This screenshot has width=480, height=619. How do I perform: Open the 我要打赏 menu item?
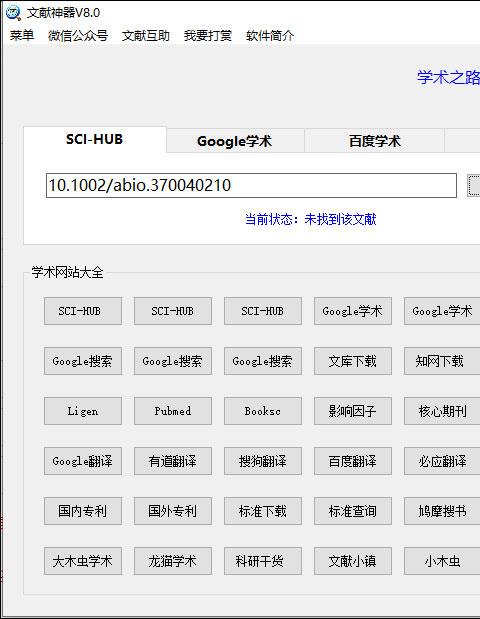pyautogui.click(x=208, y=36)
